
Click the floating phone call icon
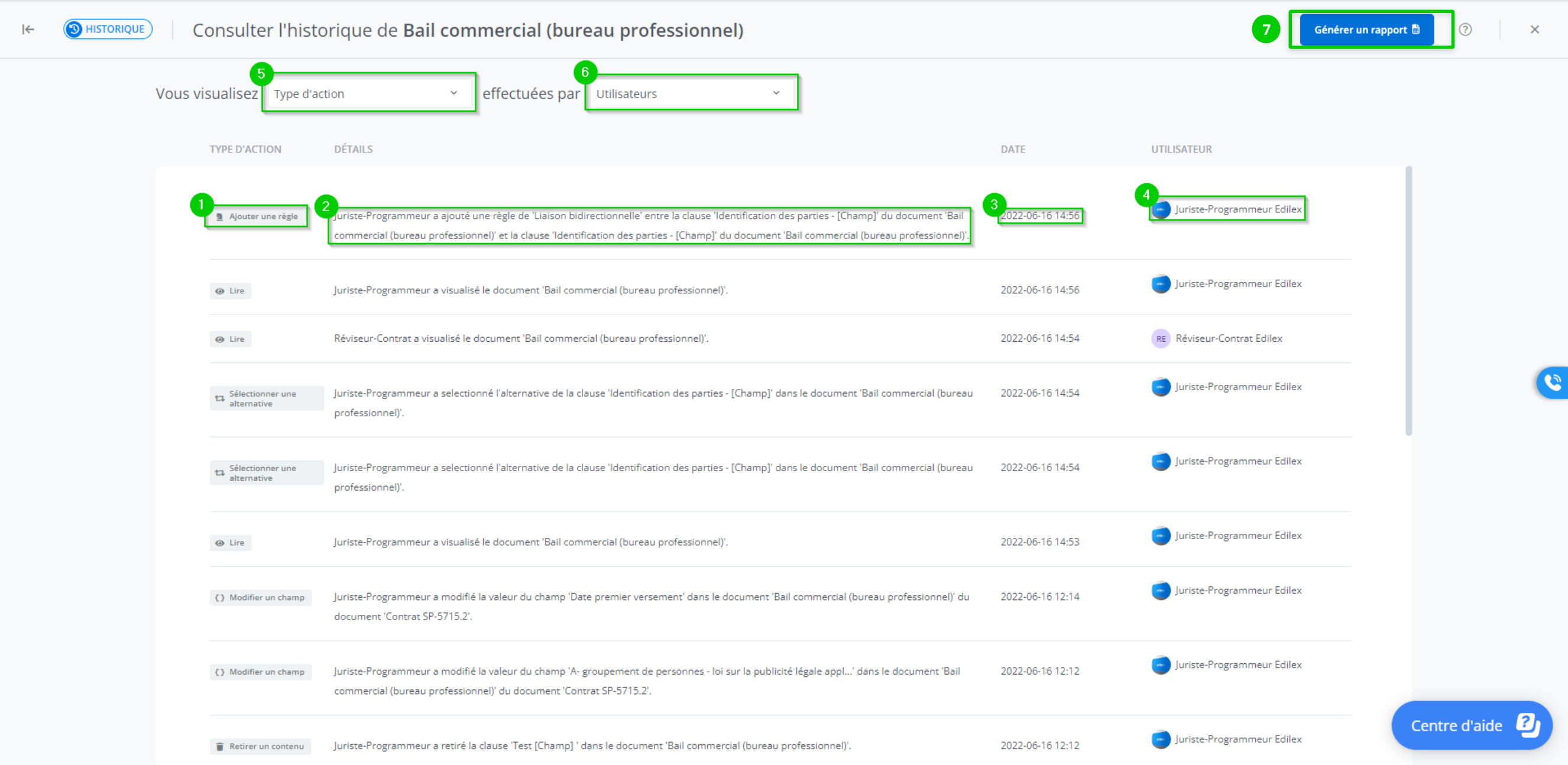pyautogui.click(x=1553, y=382)
